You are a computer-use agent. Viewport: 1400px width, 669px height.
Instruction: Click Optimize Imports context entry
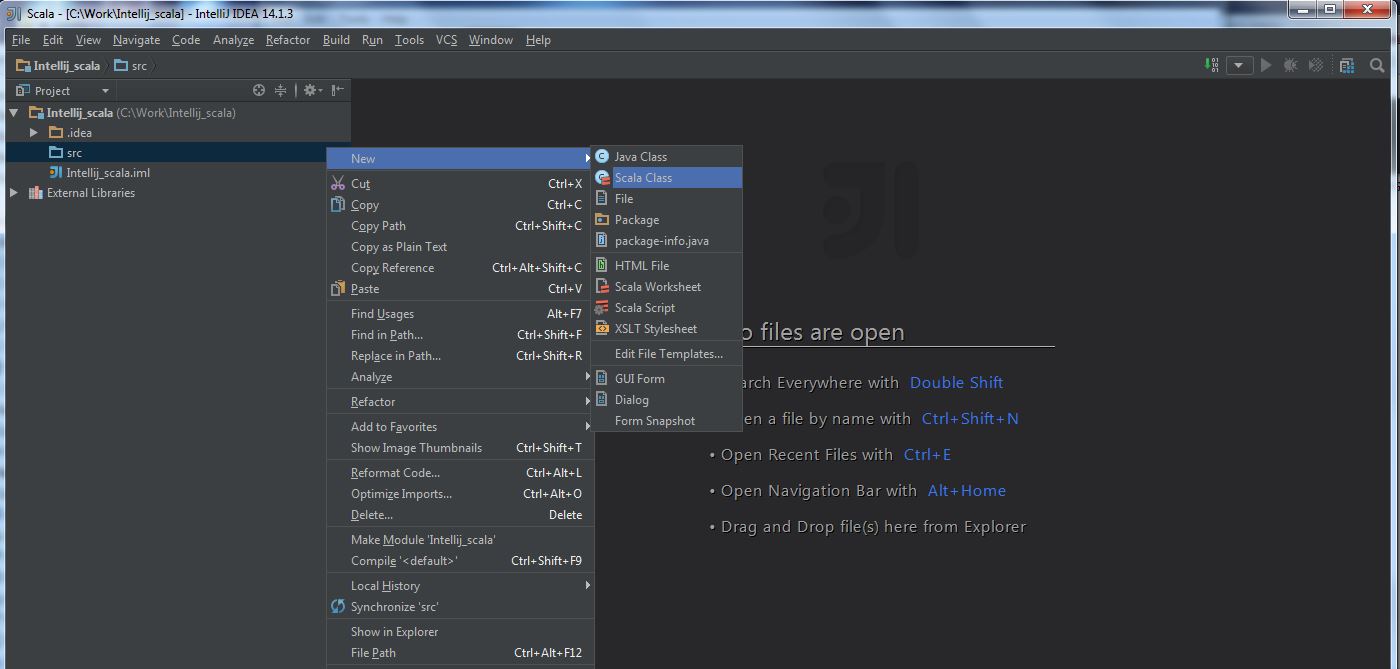point(460,494)
